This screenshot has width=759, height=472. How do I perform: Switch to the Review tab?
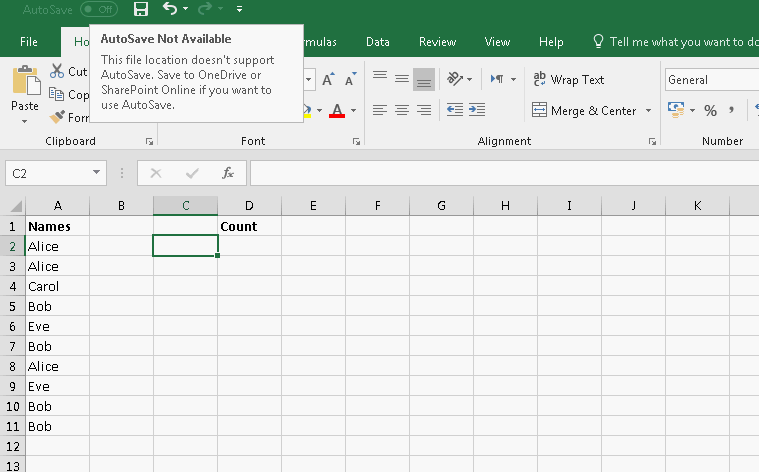pyautogui.click(x=438, y=42)
